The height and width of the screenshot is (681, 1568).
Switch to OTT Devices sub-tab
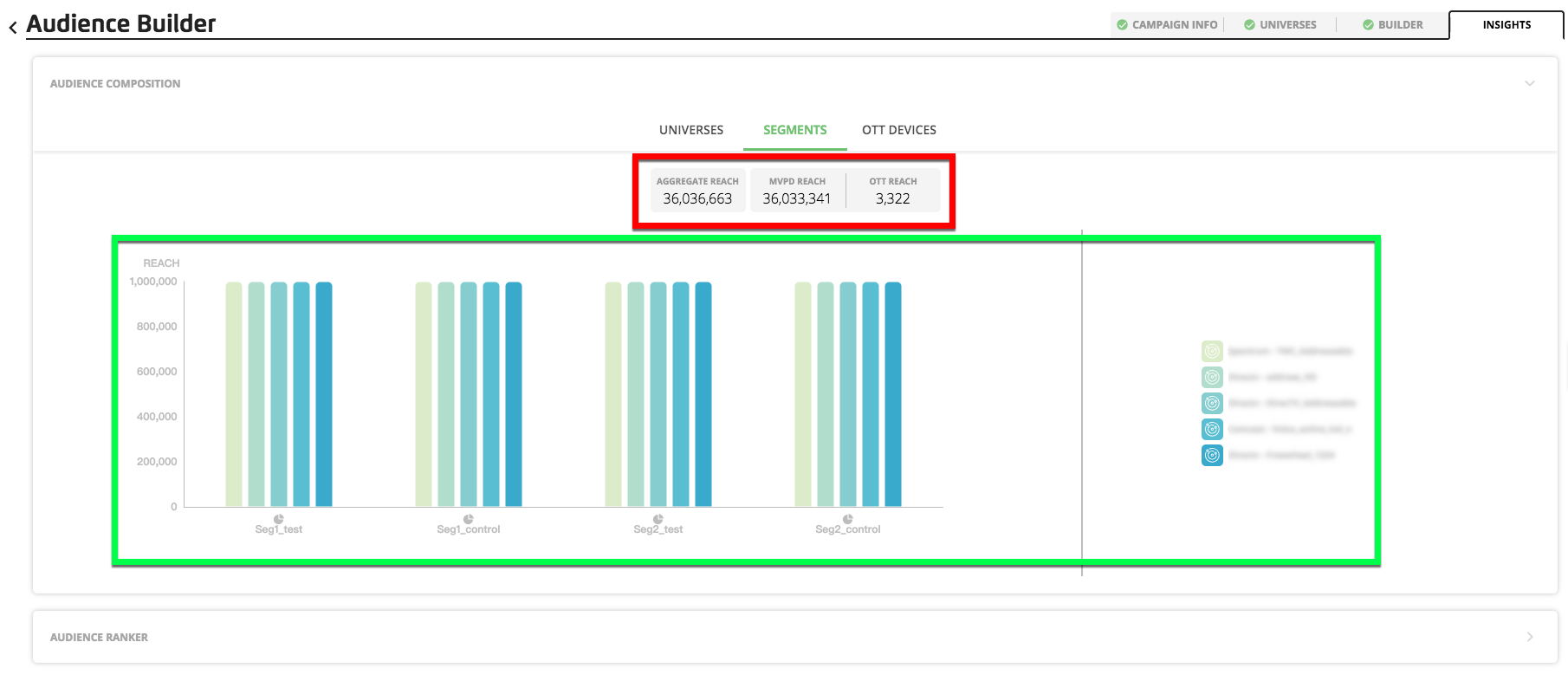pyautogui.click(x=899, y=130)
